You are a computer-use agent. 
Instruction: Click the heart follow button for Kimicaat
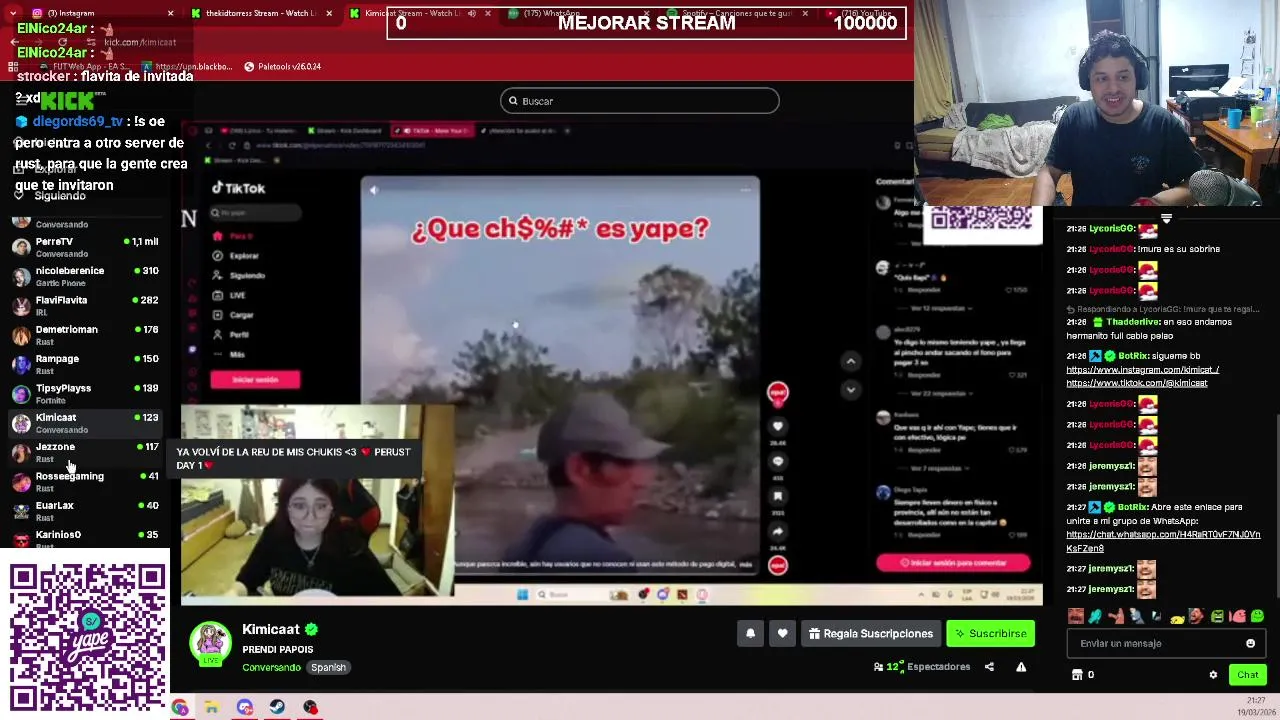[x=782, y=633]
